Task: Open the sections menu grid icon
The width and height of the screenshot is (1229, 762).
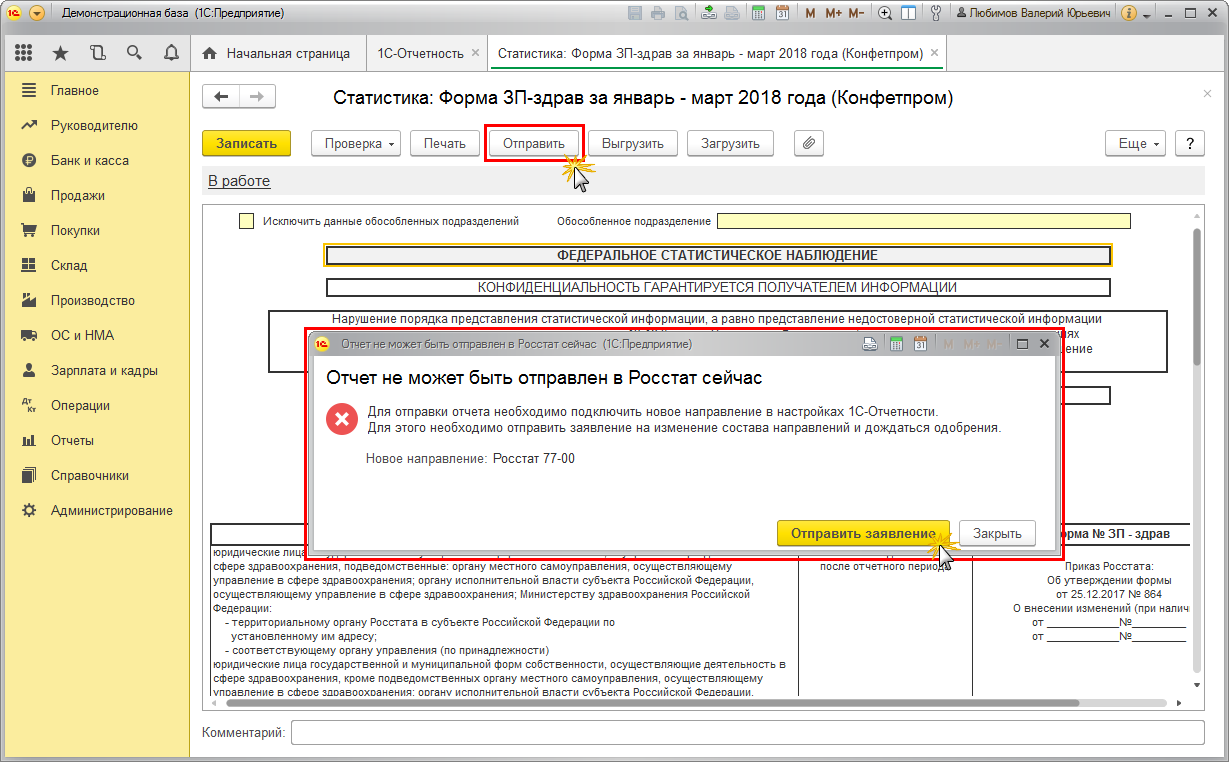Action: 23,53
